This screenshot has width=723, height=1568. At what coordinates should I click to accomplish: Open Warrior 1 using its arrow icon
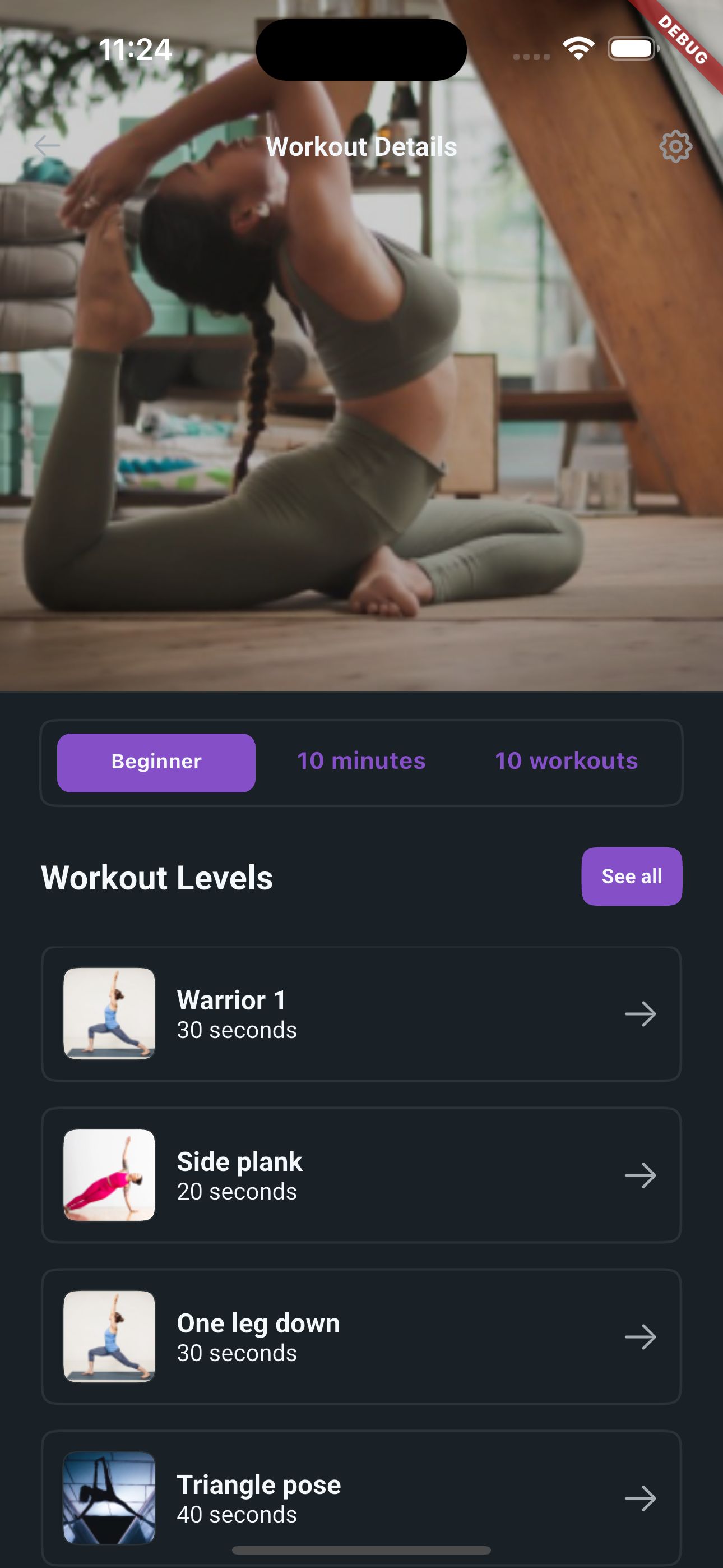(x=640, y=1014)
